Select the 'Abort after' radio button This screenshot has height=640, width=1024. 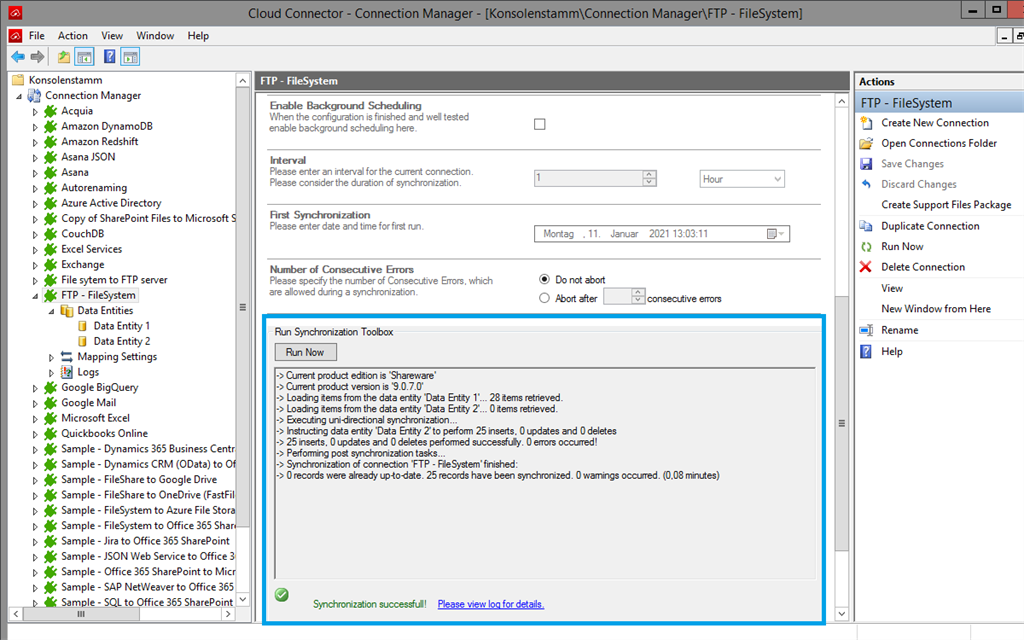tap(544, 298)
